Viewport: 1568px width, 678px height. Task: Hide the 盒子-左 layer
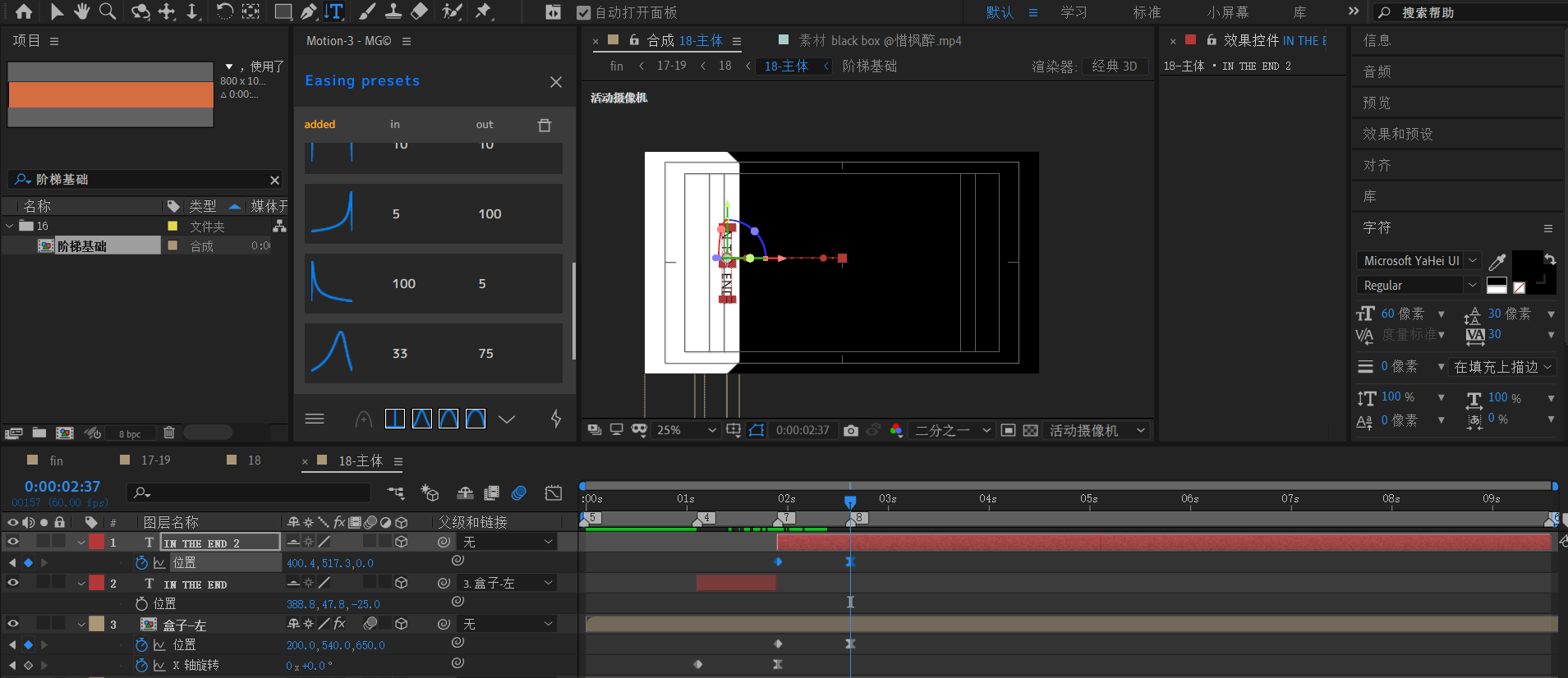coord(13,624)
